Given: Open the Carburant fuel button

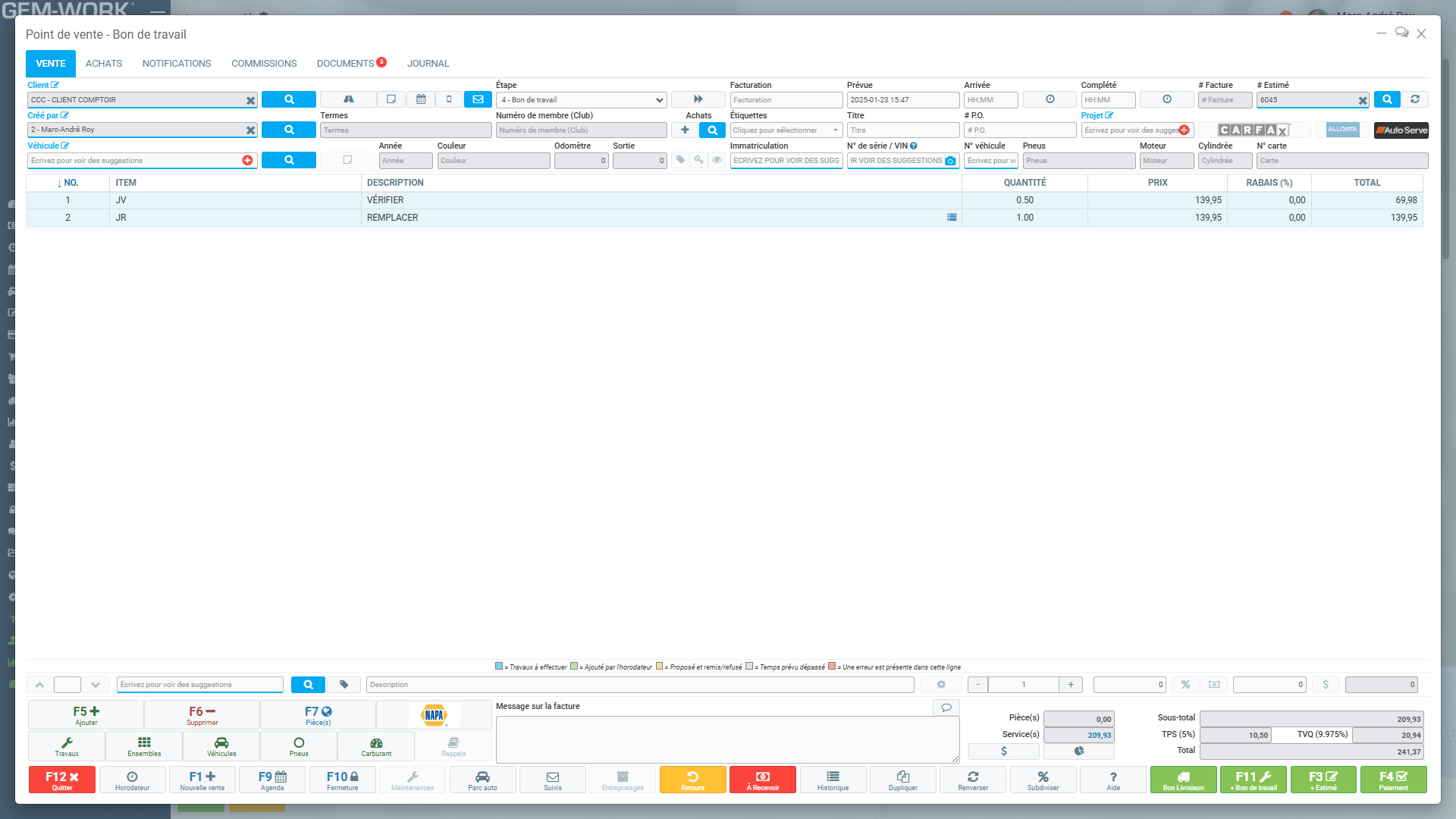Looking at the screenshot, I should 376,746.
